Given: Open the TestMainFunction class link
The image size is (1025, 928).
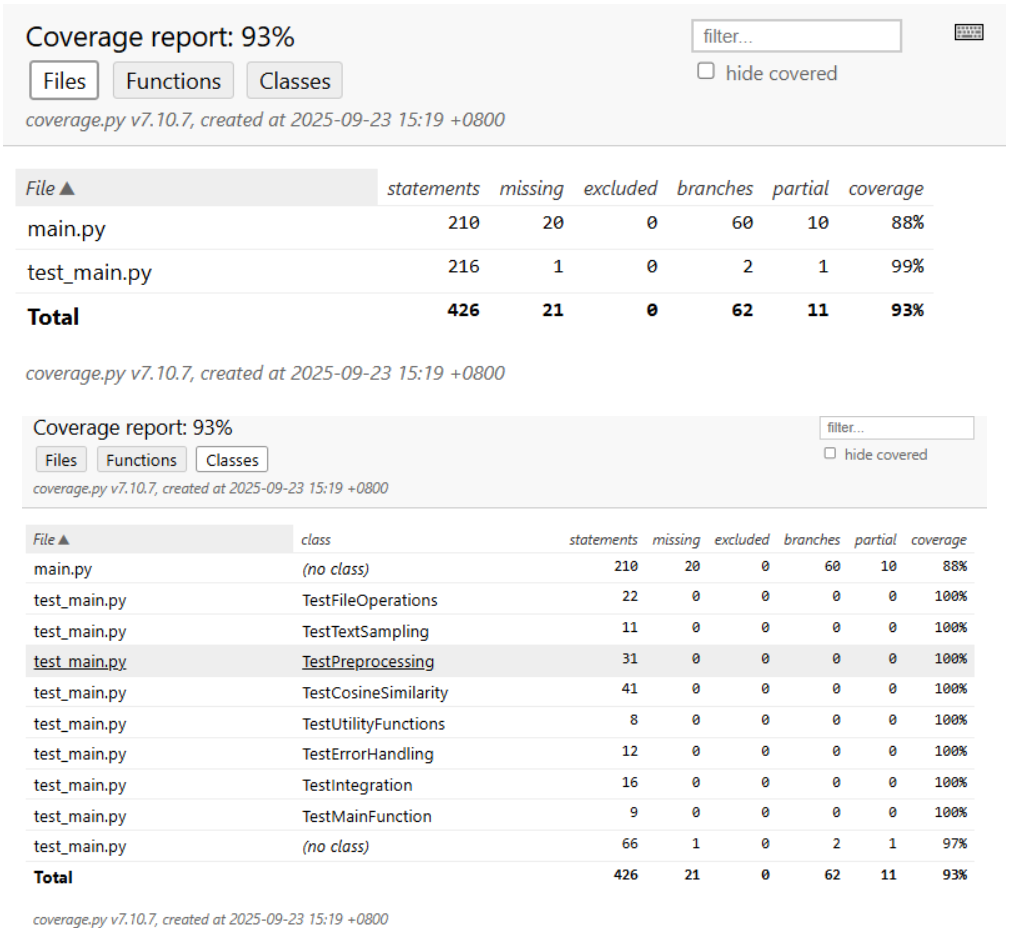Looking at the screenshot, I should (367, 816).
